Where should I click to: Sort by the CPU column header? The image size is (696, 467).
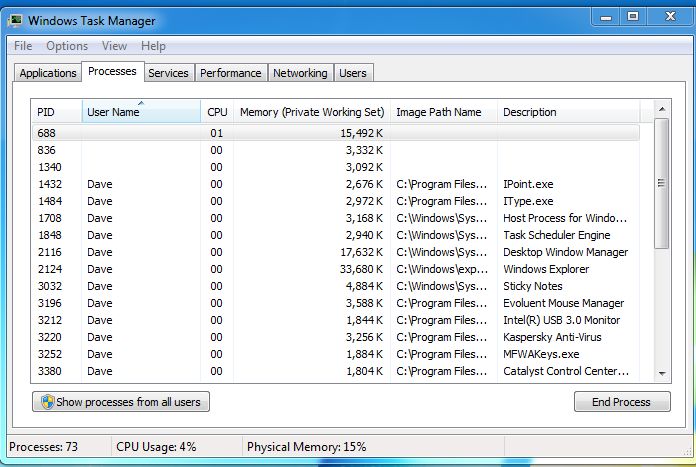[217, 112]
